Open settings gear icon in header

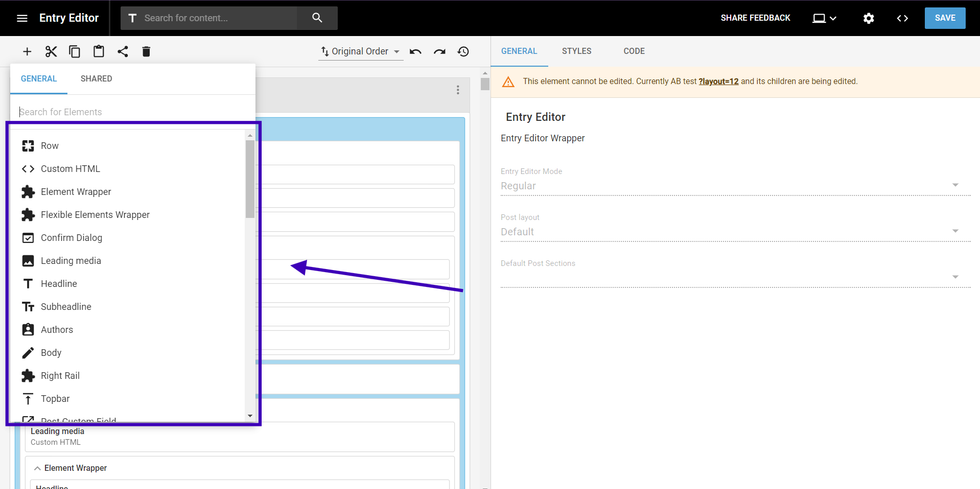(868, 18)
